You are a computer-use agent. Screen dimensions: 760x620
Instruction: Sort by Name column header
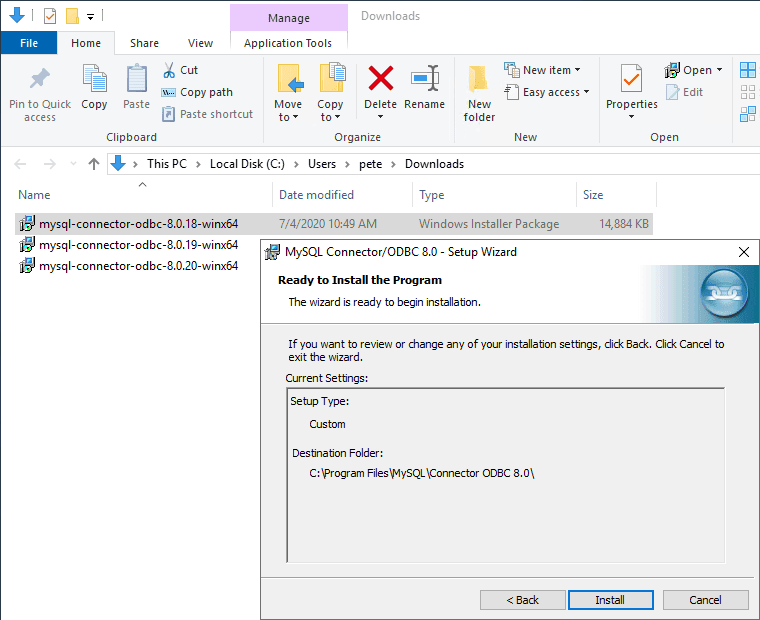pyautogui.click(x=34, y=195)
